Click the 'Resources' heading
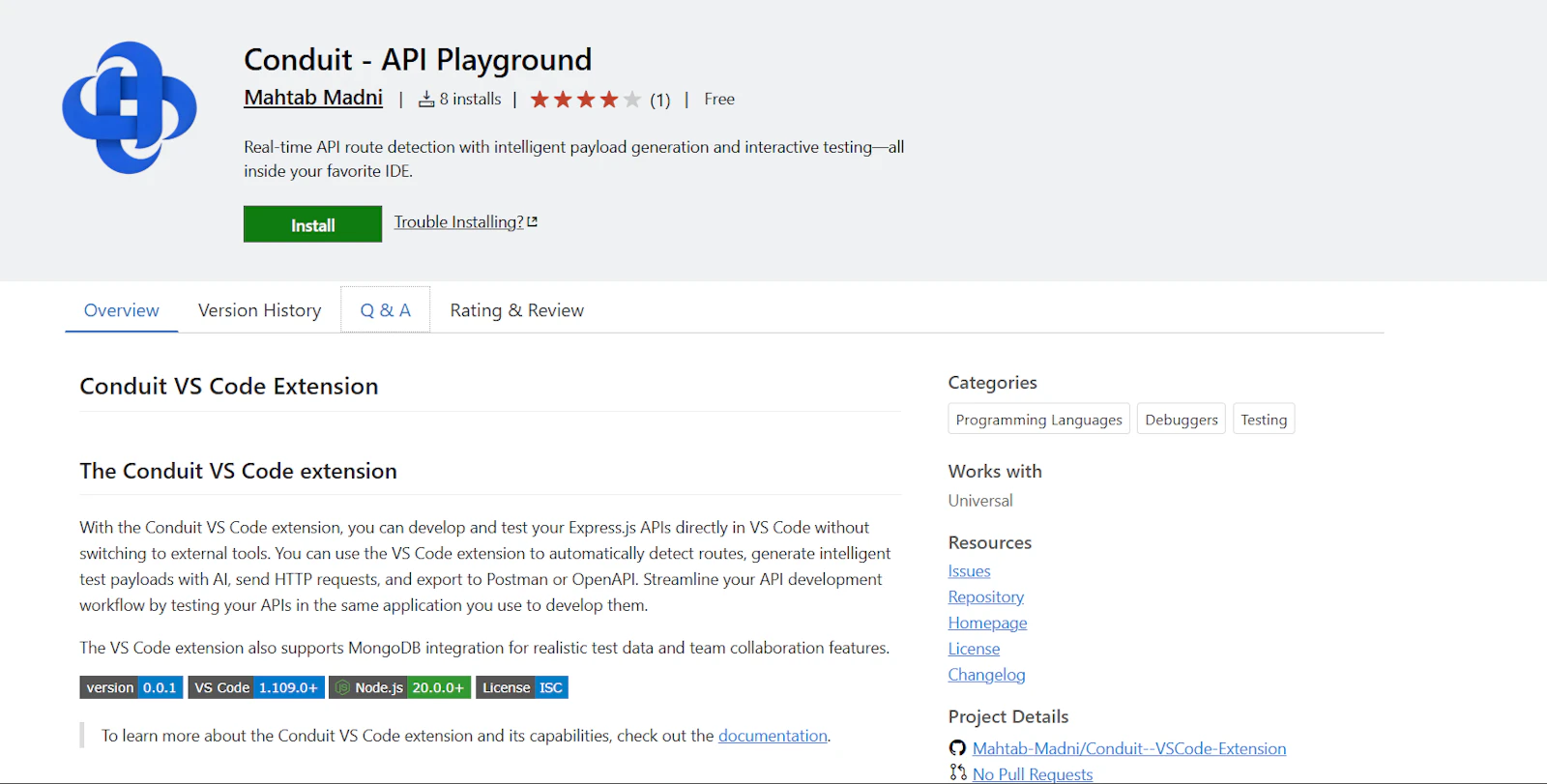Viewport: 1547px width, 784px height. [x=989, y=543]
